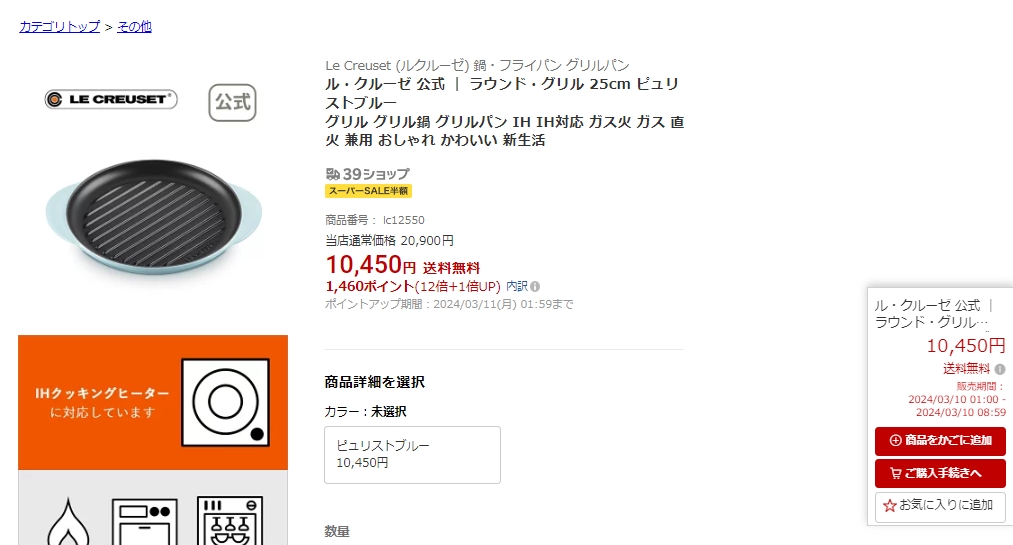
Task: Open the その他 breadcrumb link
Action: [134, 26]
